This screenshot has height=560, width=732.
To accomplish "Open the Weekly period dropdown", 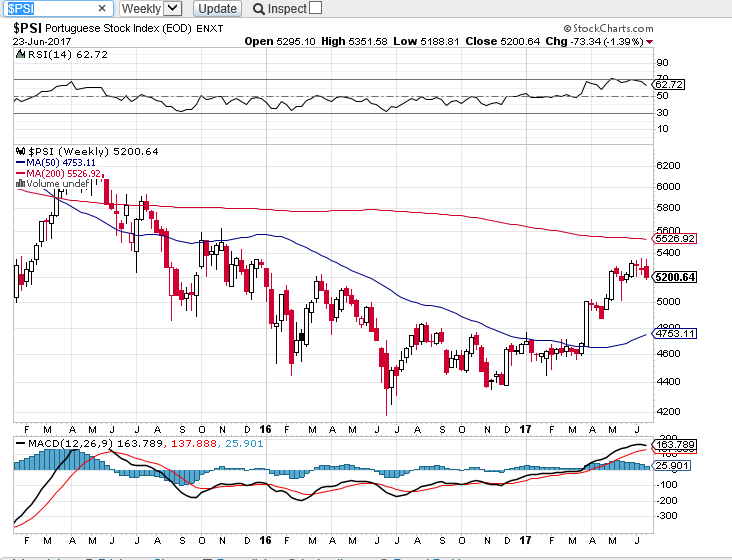I will point(150,8).
